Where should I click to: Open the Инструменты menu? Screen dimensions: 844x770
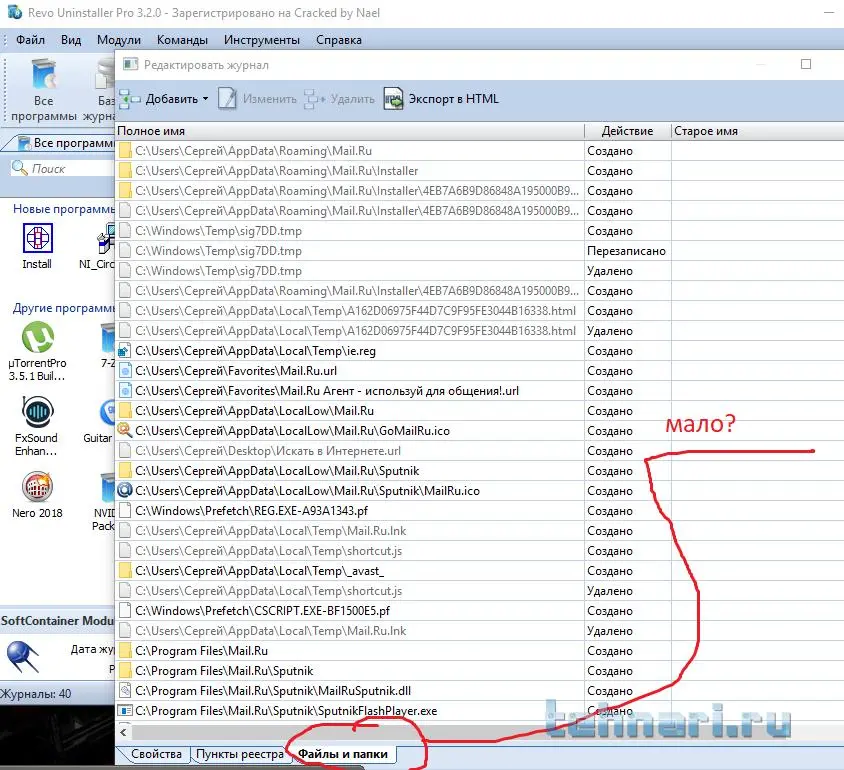point(261,40)
